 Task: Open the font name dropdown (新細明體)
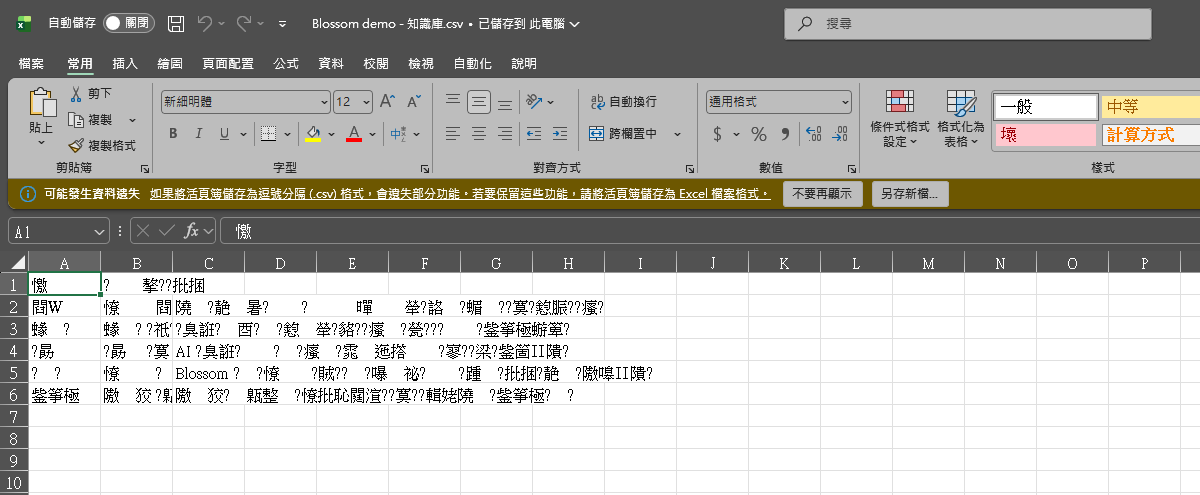(x=324, y=102)
